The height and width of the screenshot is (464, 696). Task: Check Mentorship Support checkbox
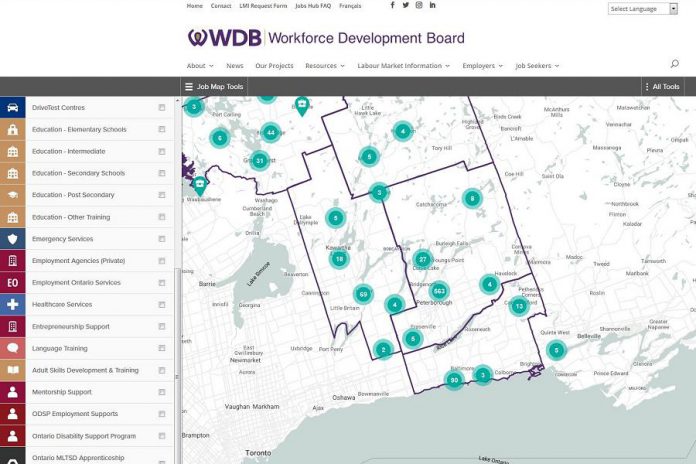162,392
